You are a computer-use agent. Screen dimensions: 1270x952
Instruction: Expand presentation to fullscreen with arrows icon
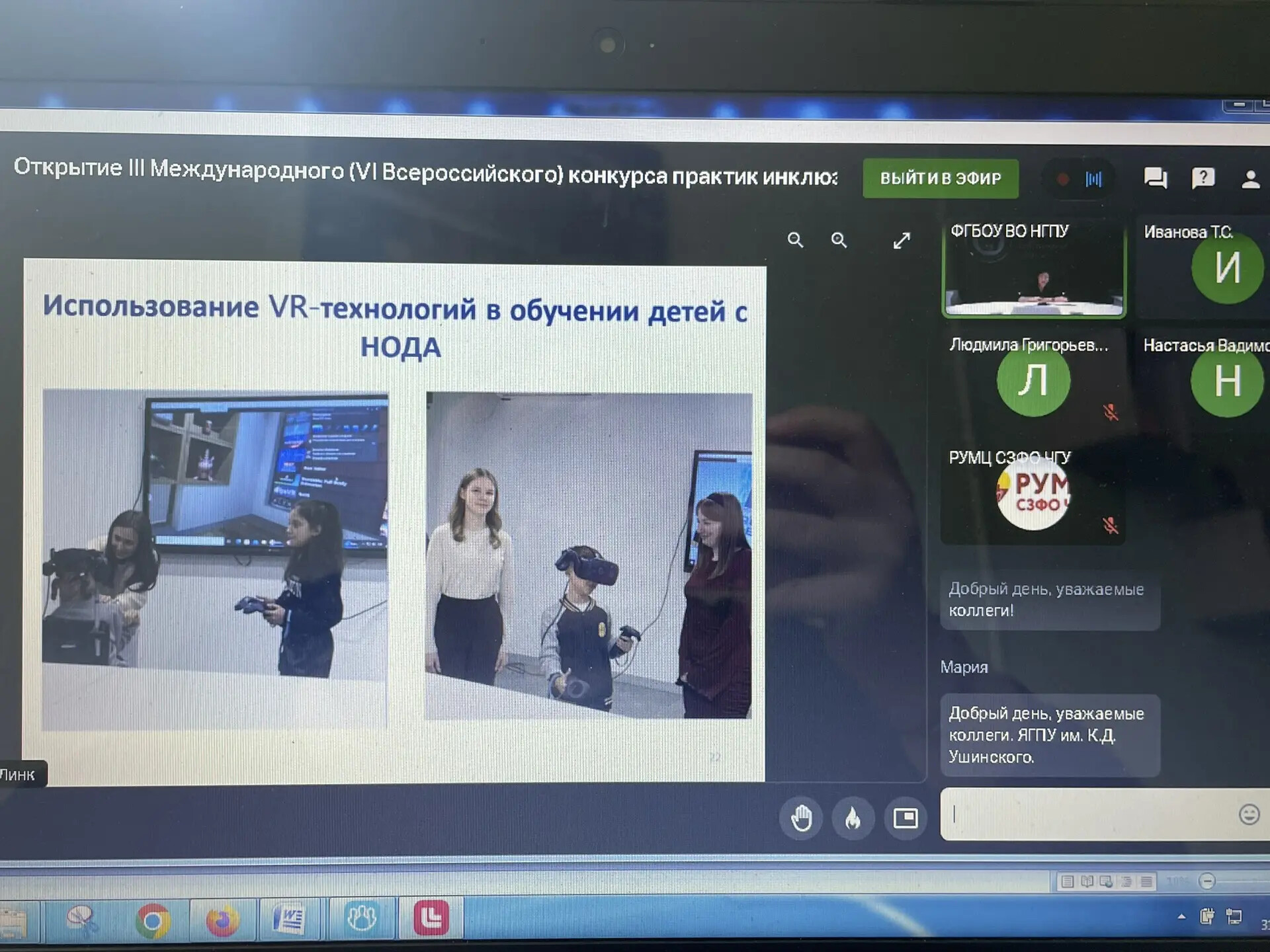pyautogui.click(x=901, y=241)
